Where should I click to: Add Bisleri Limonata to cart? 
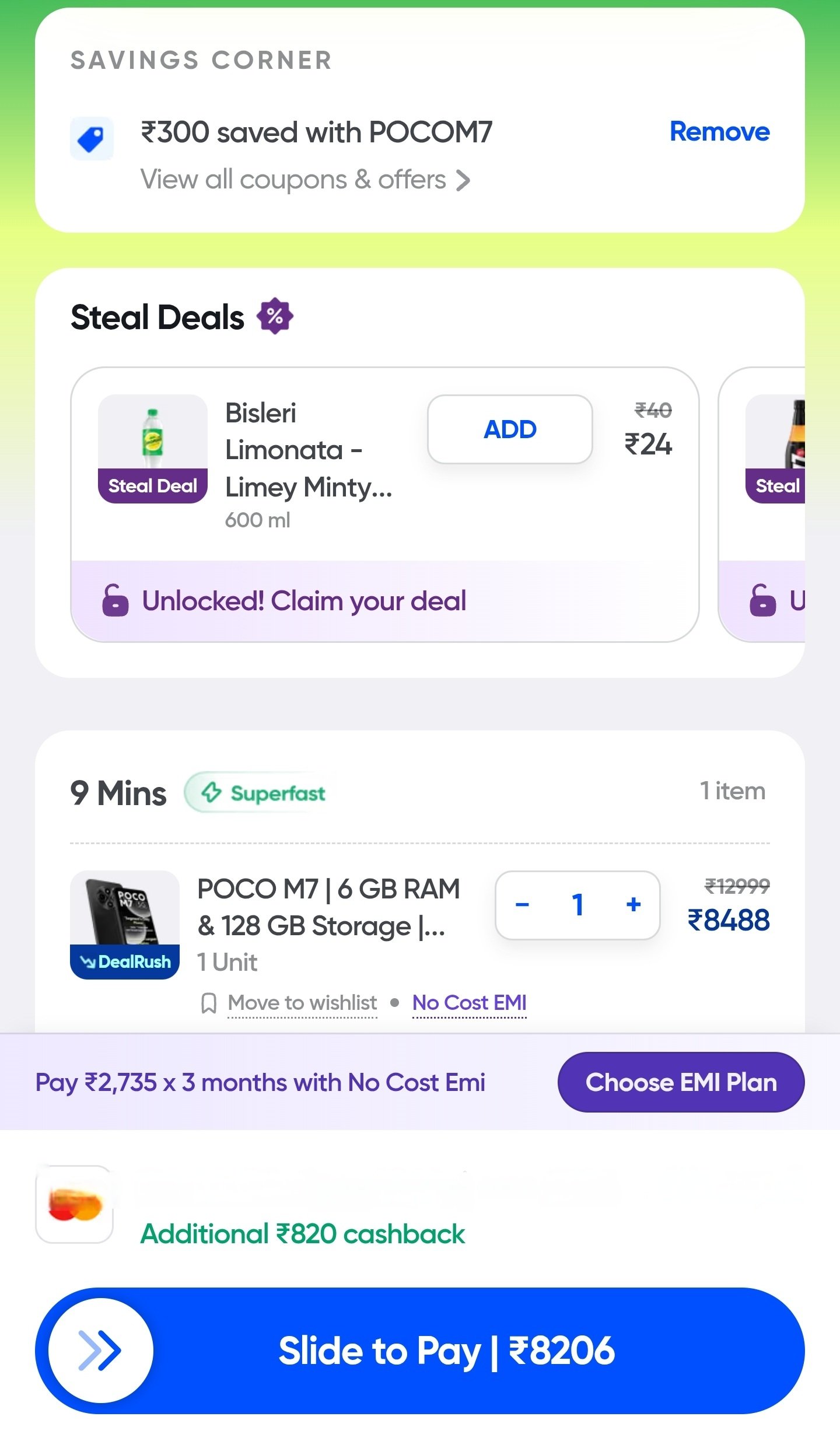pos(510,429)
